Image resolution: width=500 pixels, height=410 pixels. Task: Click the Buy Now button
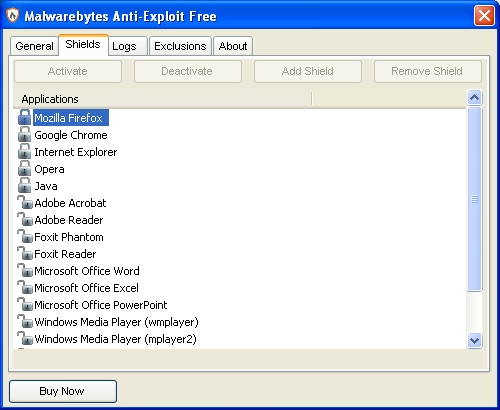tap(63, 391)
